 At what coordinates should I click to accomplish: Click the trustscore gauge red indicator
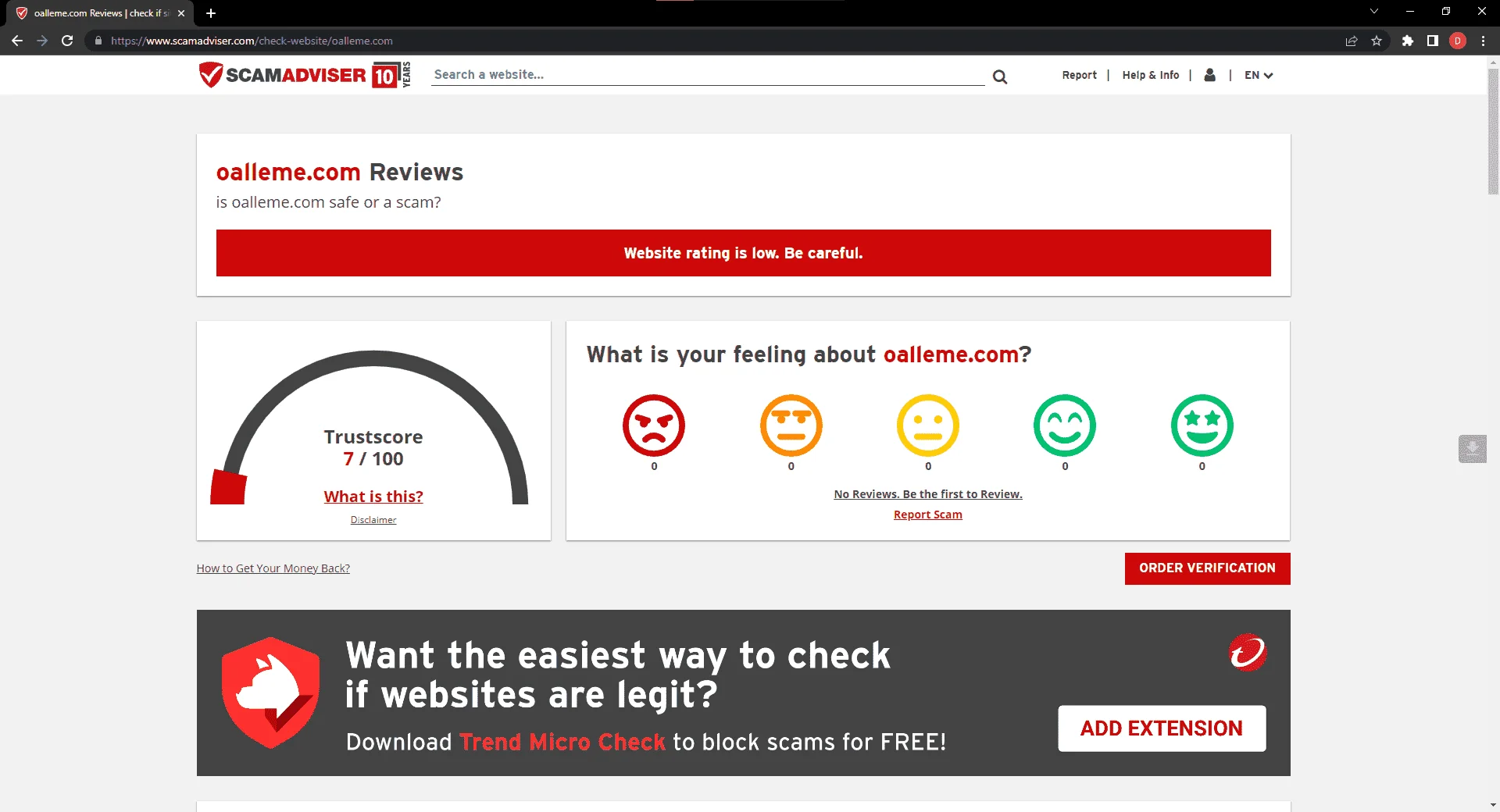pyautogui.click(x=228, y=487)
